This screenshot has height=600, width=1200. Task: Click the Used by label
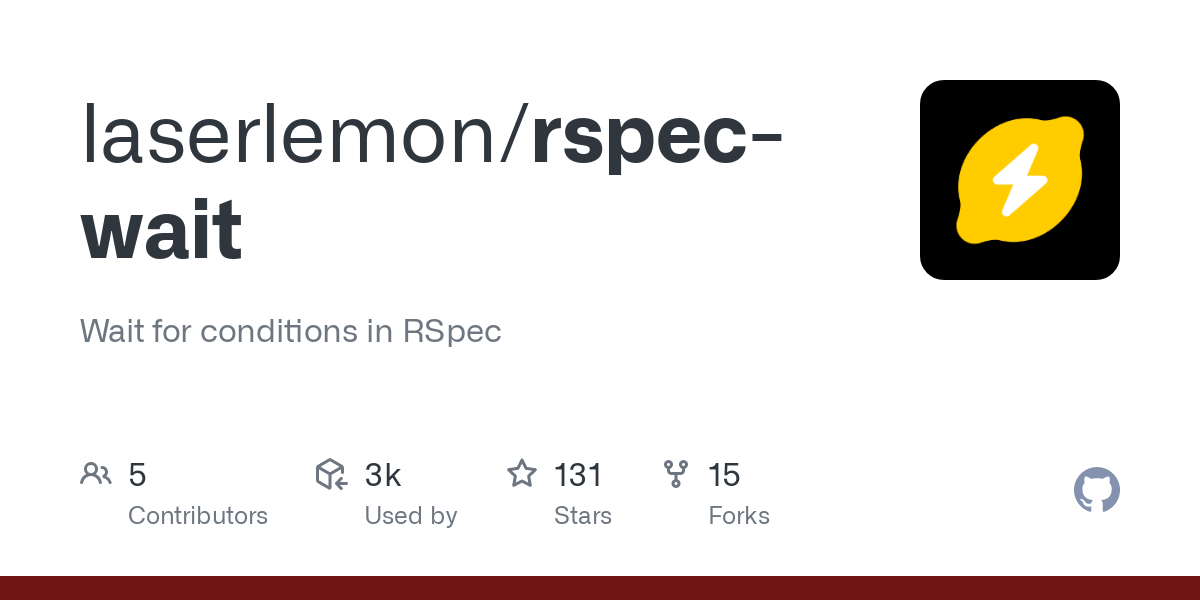(x=411, y=516)
